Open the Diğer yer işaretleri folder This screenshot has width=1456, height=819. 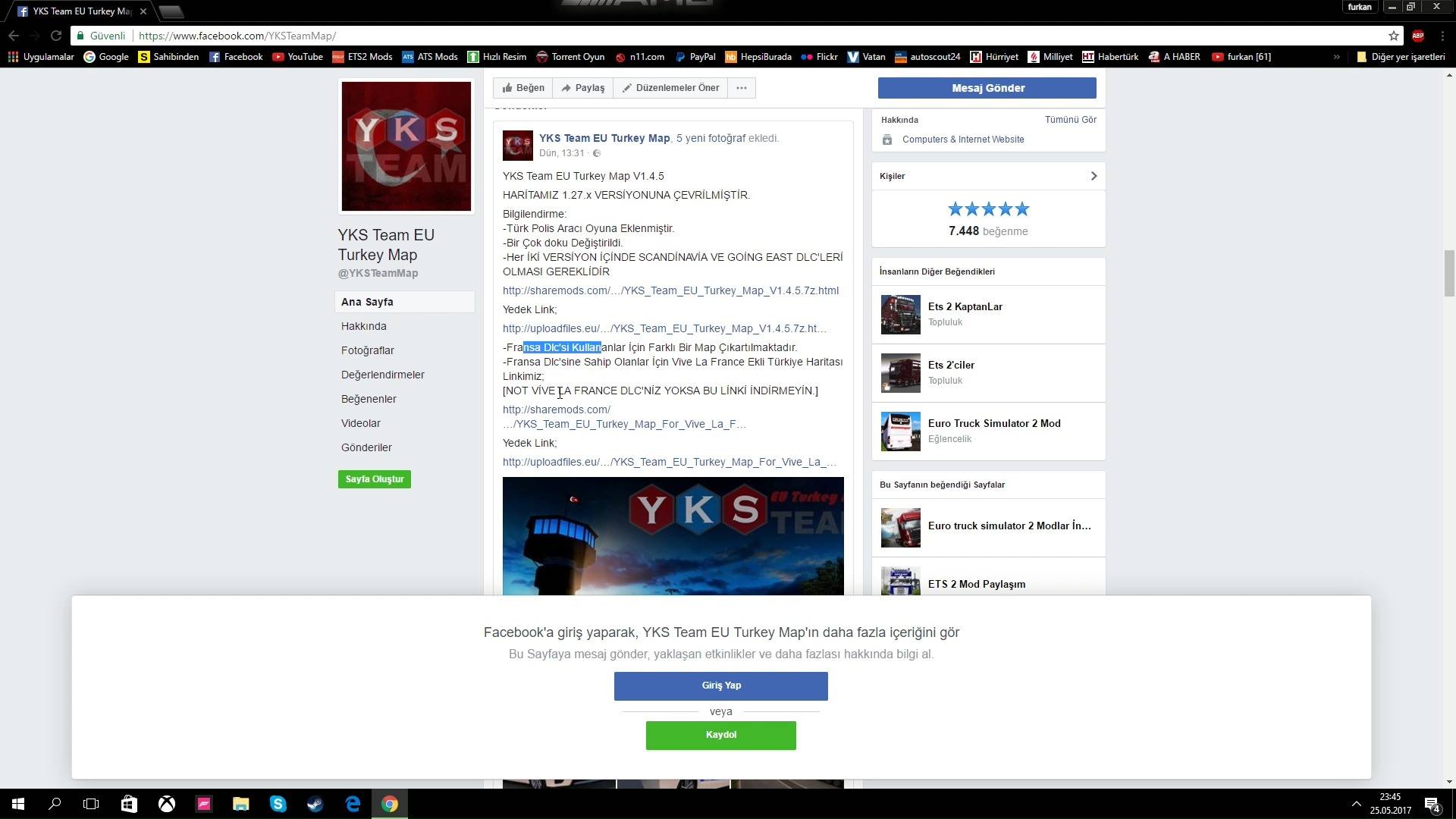tap(1401, 57)
